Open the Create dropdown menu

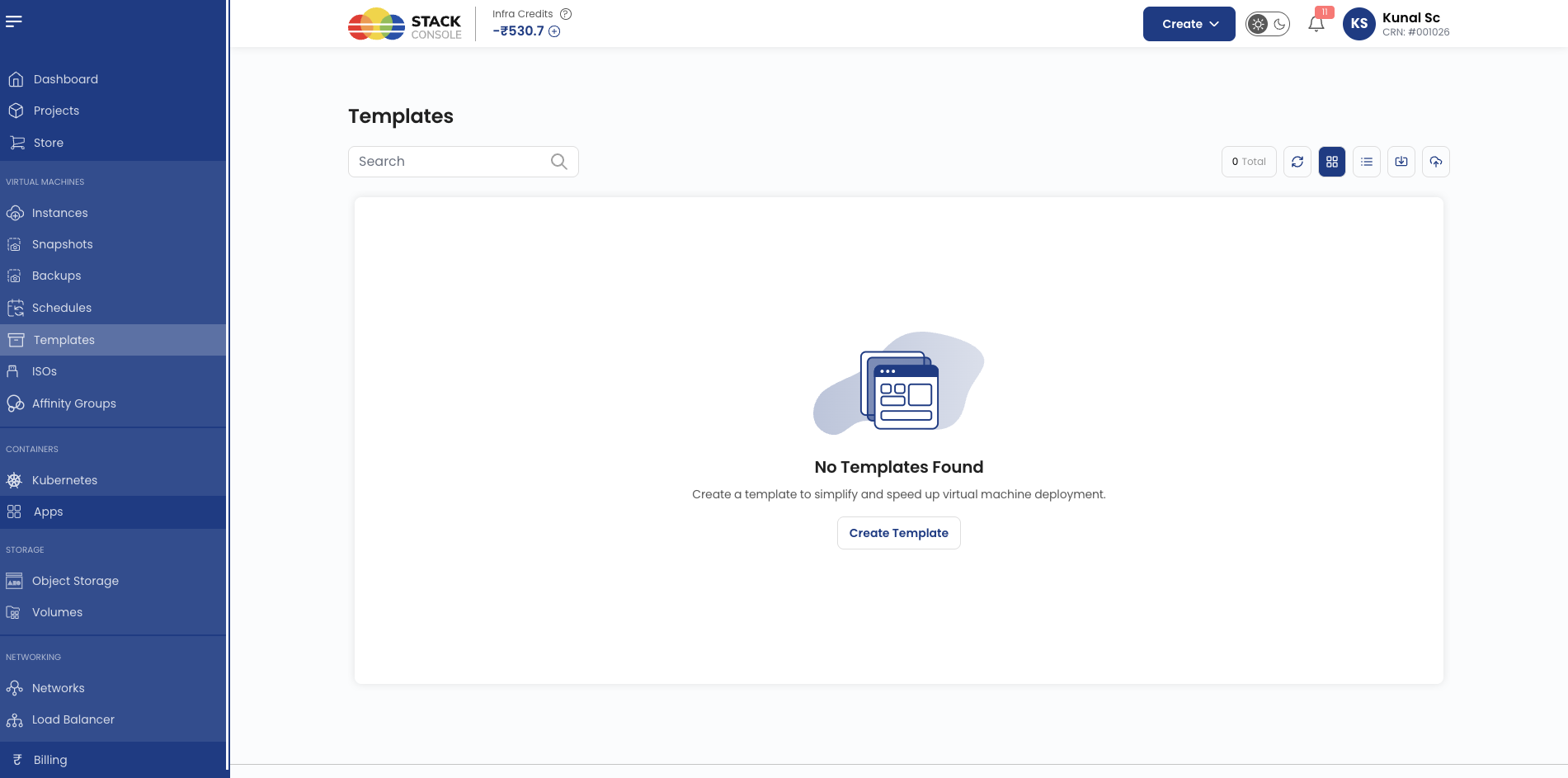click(x=1189, y=24)
